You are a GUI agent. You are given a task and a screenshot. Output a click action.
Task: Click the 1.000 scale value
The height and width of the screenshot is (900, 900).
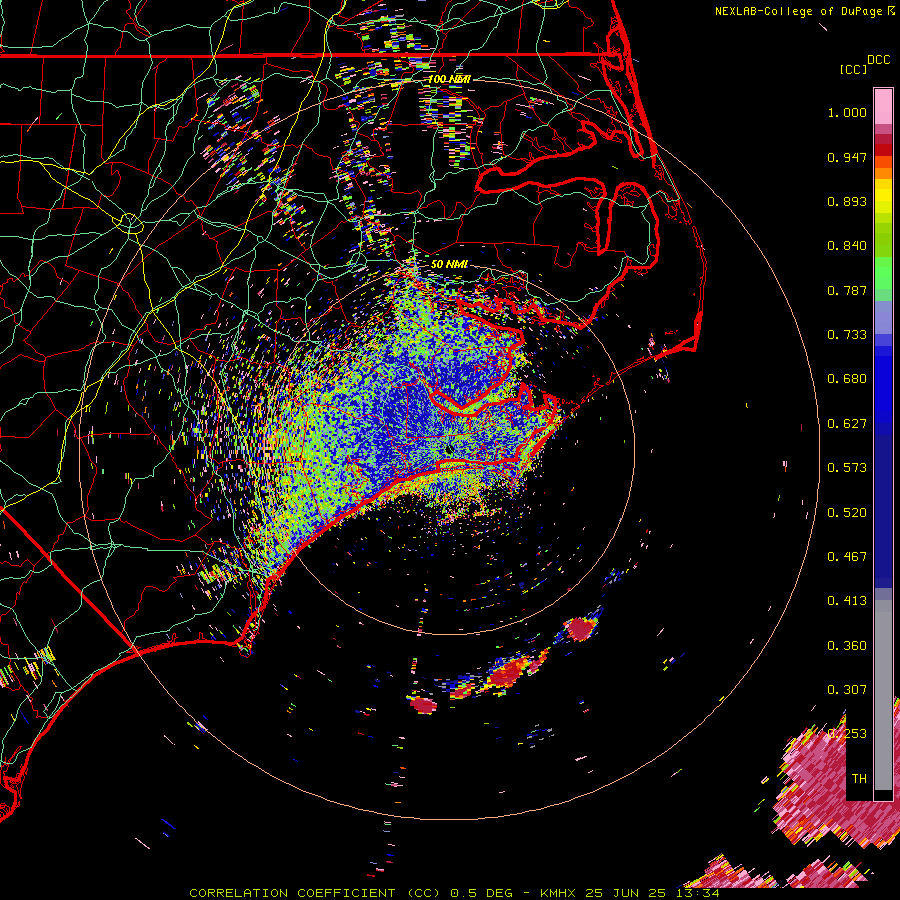tap(847, 112)
